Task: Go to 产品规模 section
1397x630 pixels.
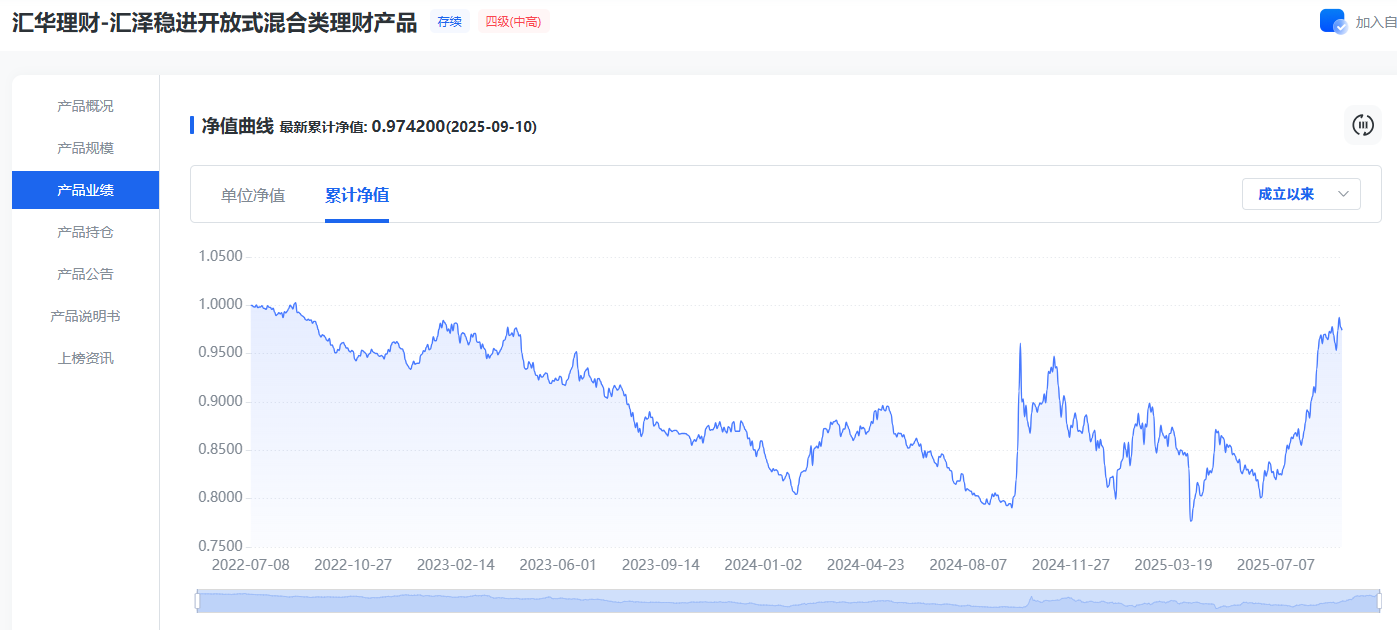Action: pos(85,148)
